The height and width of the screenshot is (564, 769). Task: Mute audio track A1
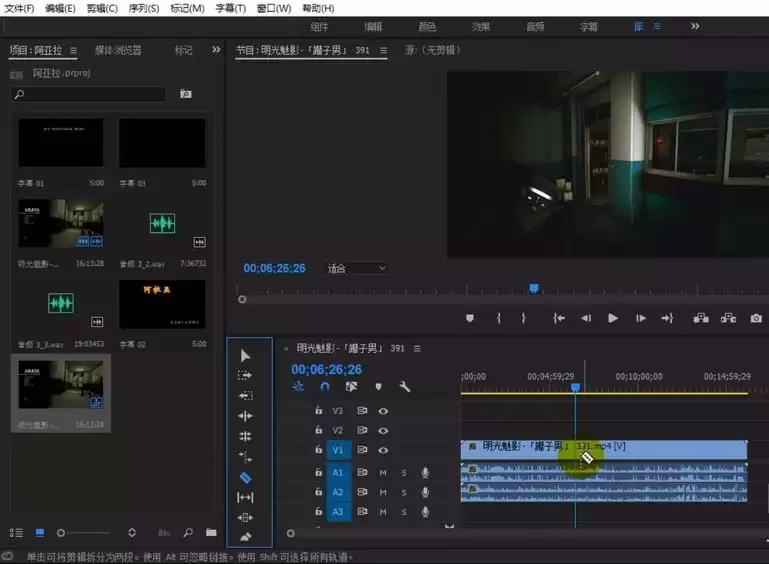pos(382,472)
